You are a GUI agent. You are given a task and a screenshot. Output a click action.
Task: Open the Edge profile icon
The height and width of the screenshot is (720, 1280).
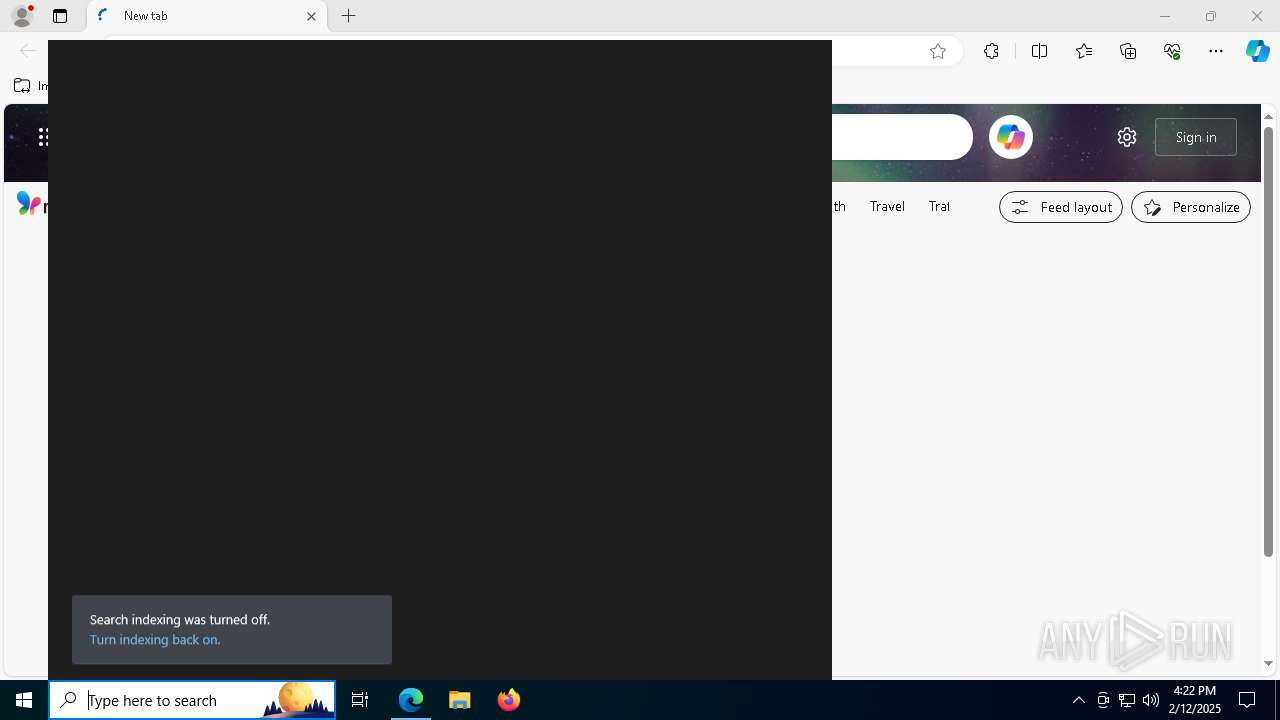pos(22,16)
